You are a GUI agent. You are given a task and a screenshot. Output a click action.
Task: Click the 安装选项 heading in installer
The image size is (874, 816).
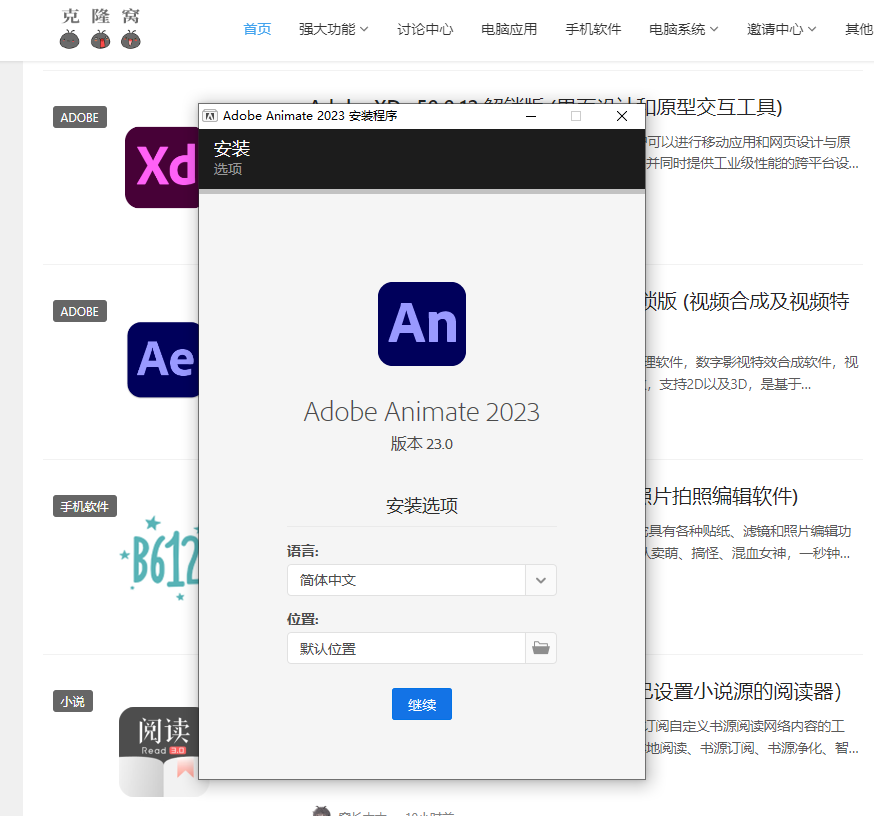[x=422, y=506]
